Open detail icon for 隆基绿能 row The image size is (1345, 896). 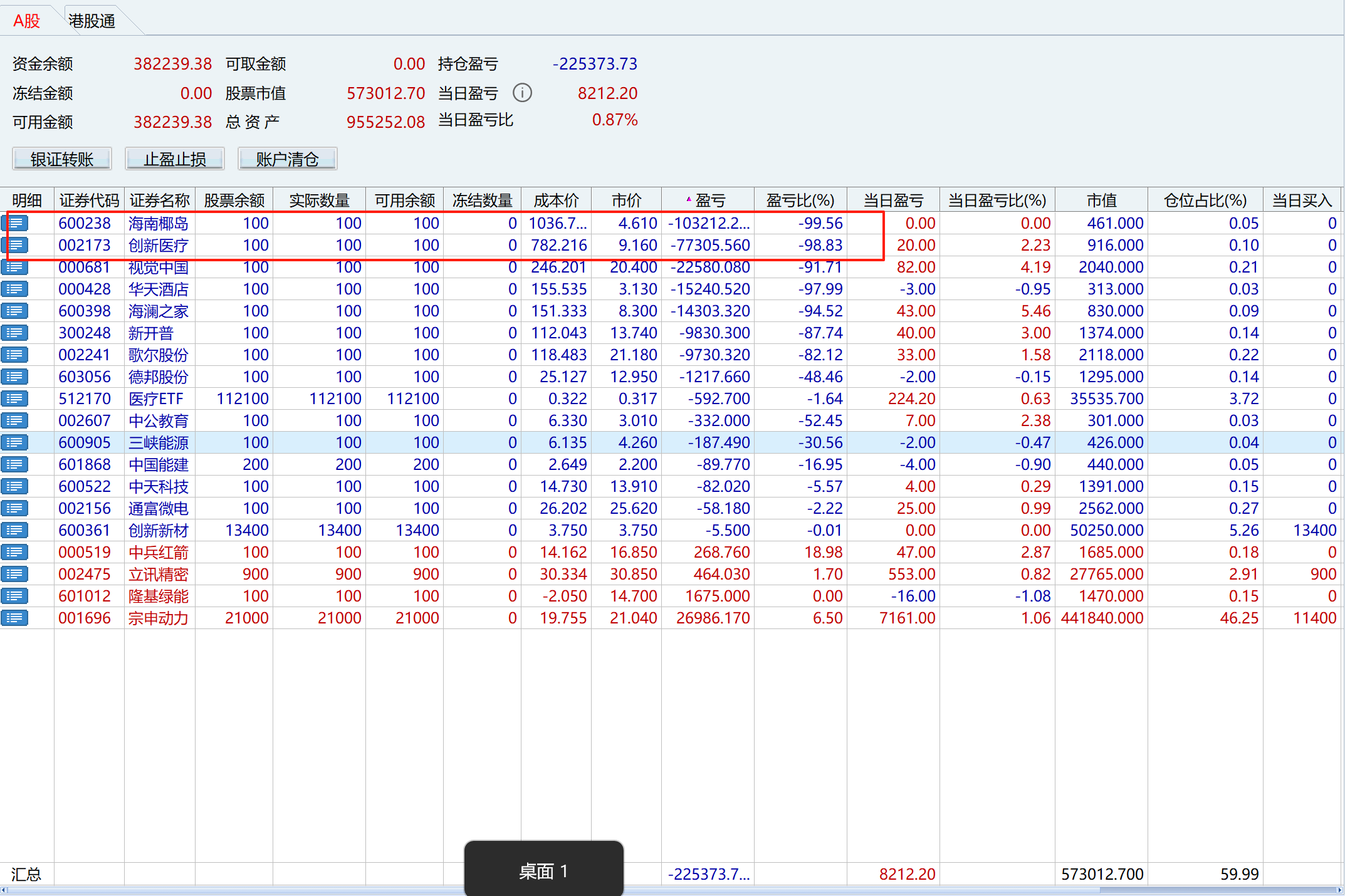pyautogui.click(x=14, y=596)
